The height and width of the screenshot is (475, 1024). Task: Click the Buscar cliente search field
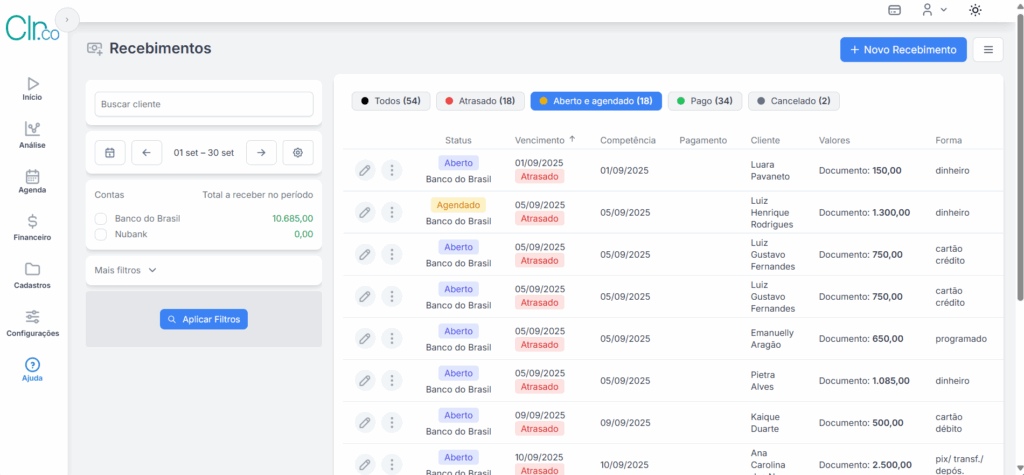click(x=204, y=104)
